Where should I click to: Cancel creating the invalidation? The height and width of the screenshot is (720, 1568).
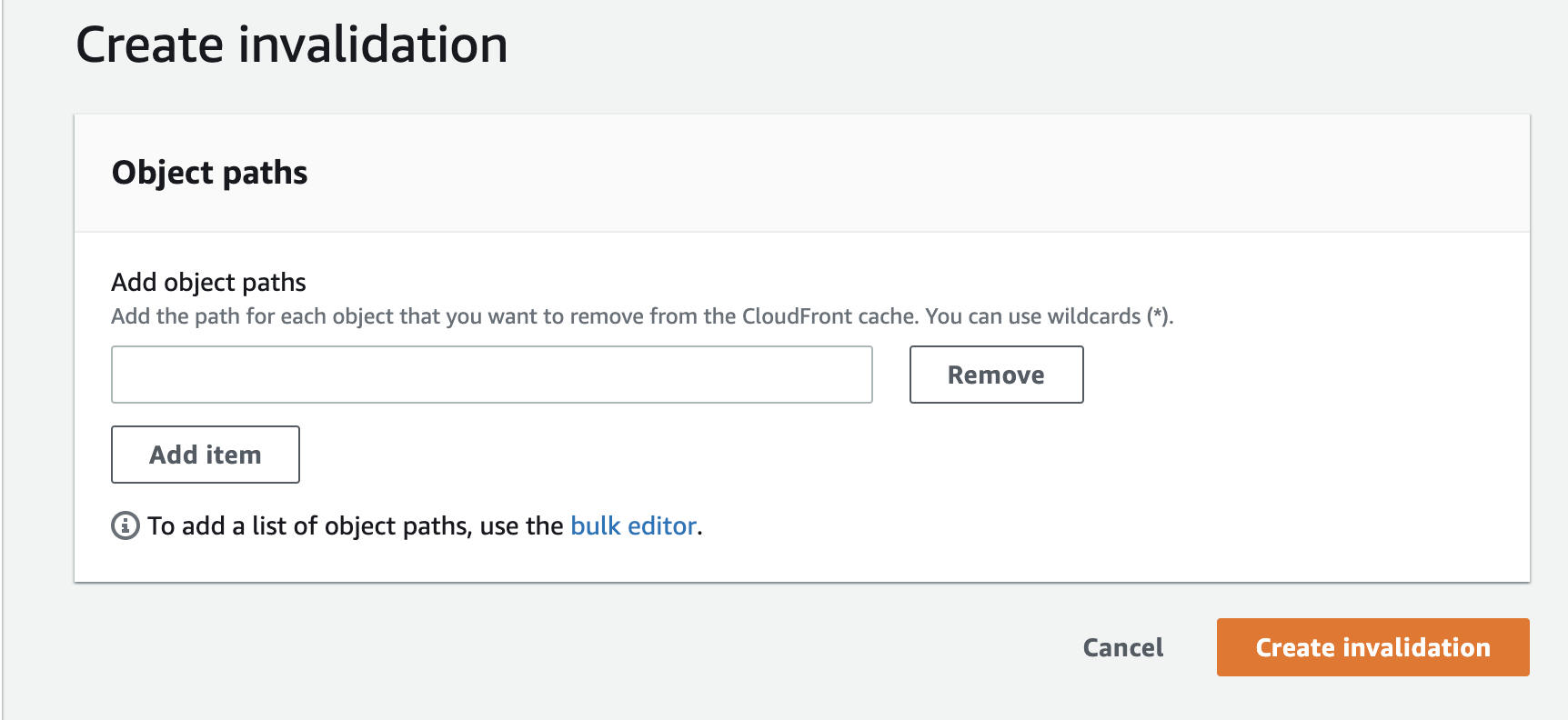(1122, 647)
